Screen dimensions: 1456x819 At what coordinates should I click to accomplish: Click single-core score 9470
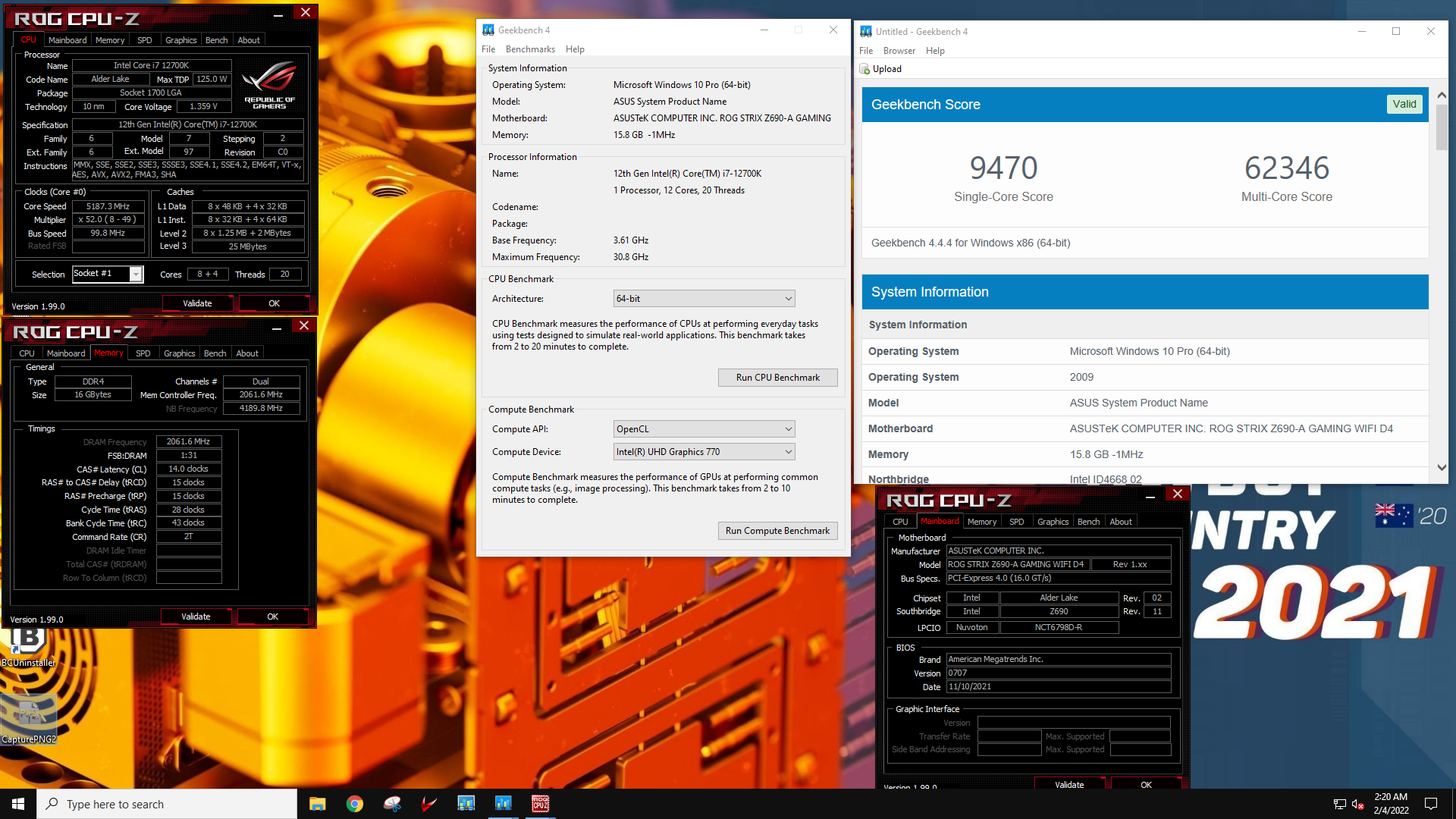(1003, 168)
